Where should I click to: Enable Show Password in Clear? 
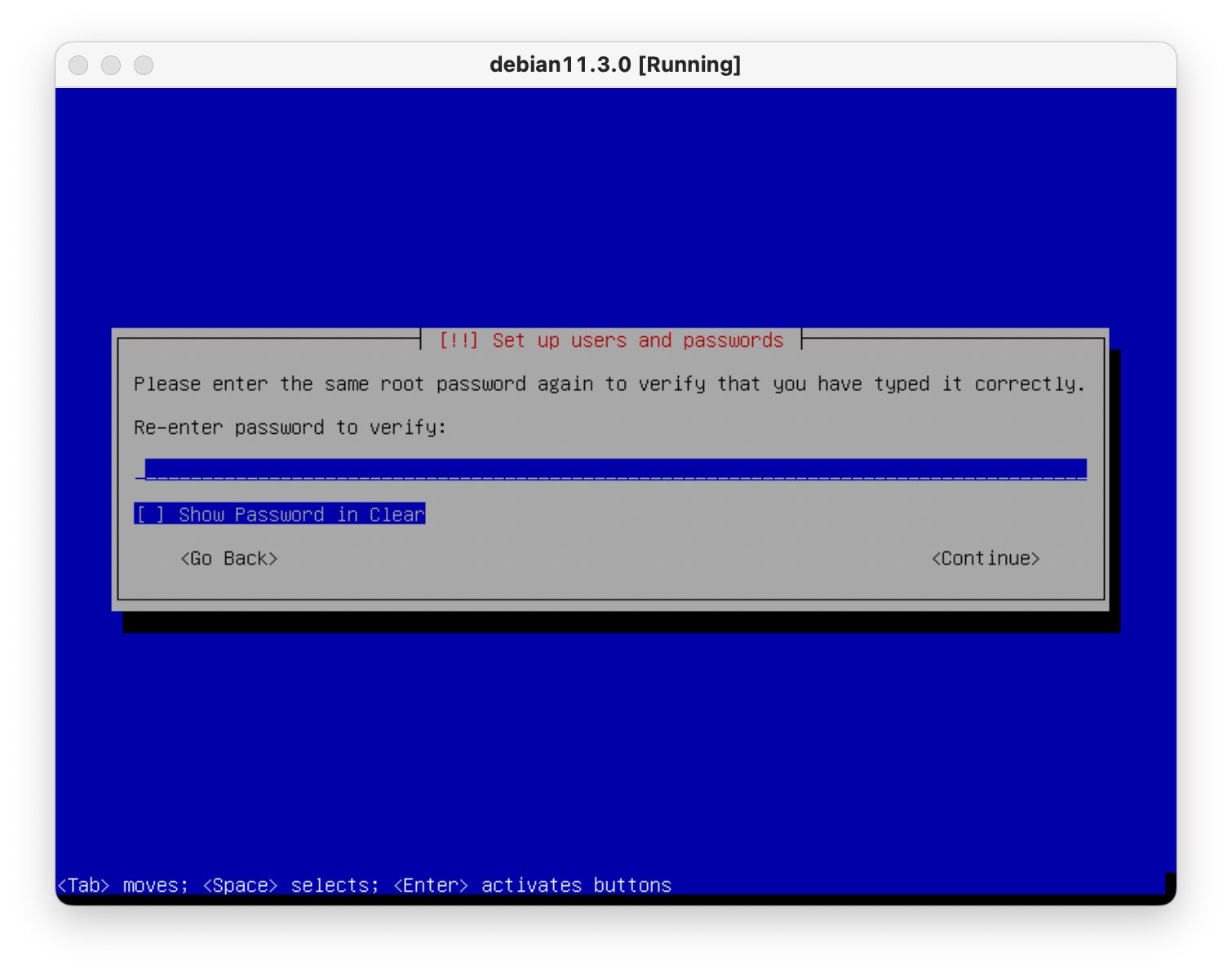[x=280, y=515]
